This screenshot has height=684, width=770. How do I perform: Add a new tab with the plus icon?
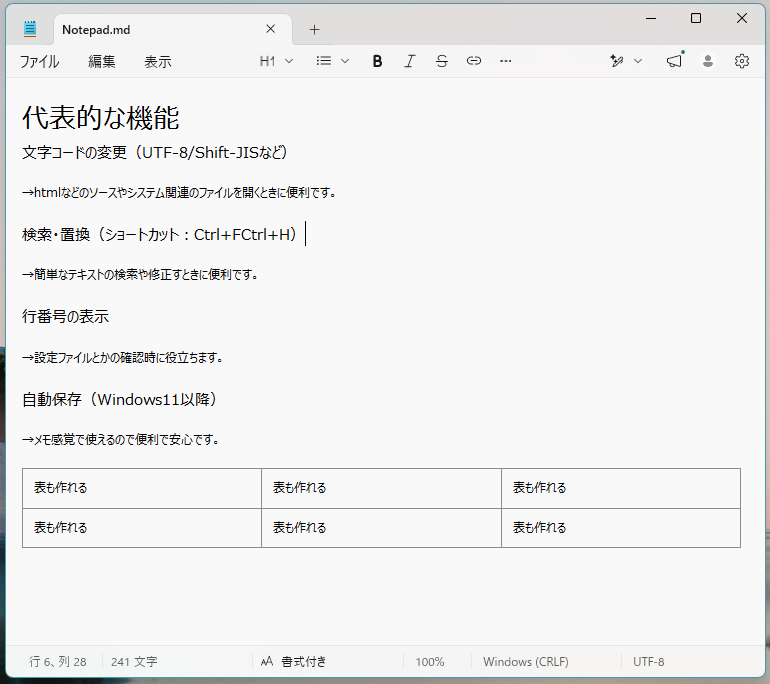(x=314, y=29)
